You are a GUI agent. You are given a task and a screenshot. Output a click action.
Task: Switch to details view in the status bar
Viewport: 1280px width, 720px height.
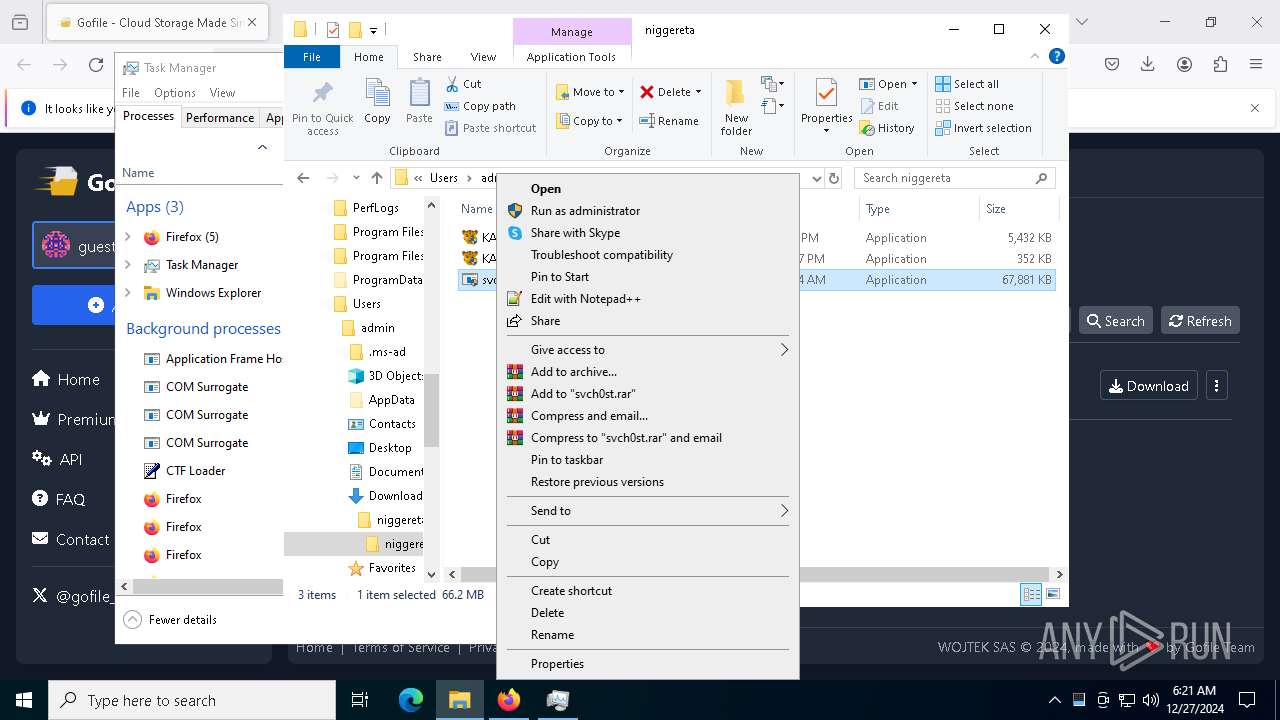(1031, 594)
